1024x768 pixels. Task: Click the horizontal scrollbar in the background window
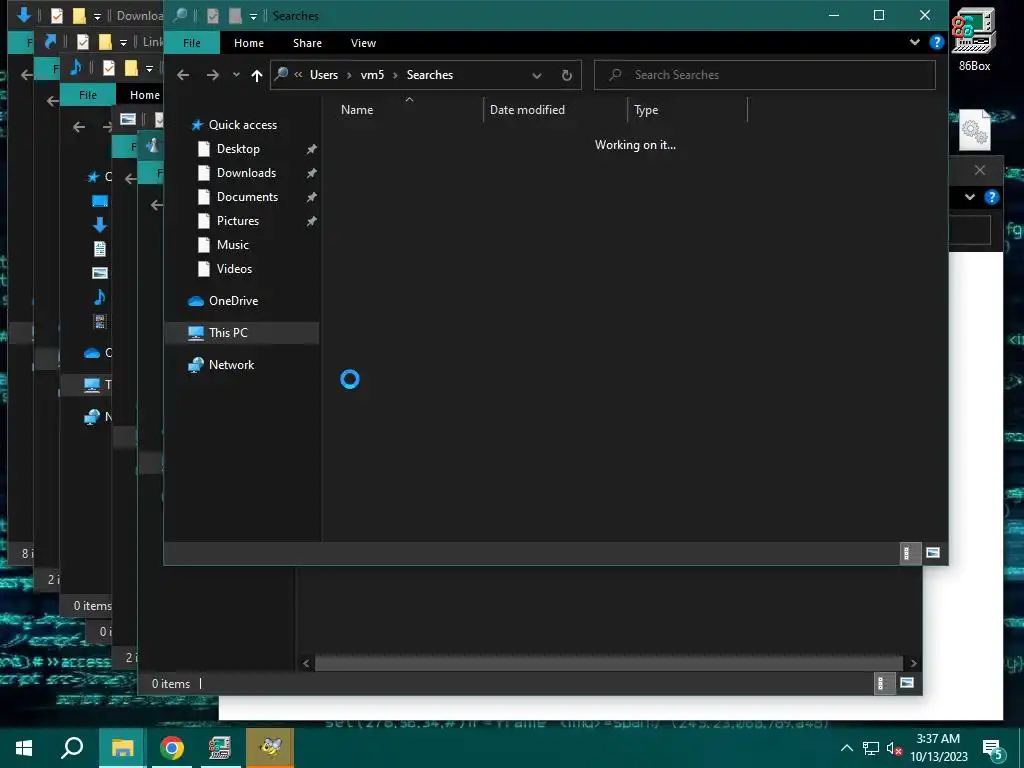coord(609,664)
